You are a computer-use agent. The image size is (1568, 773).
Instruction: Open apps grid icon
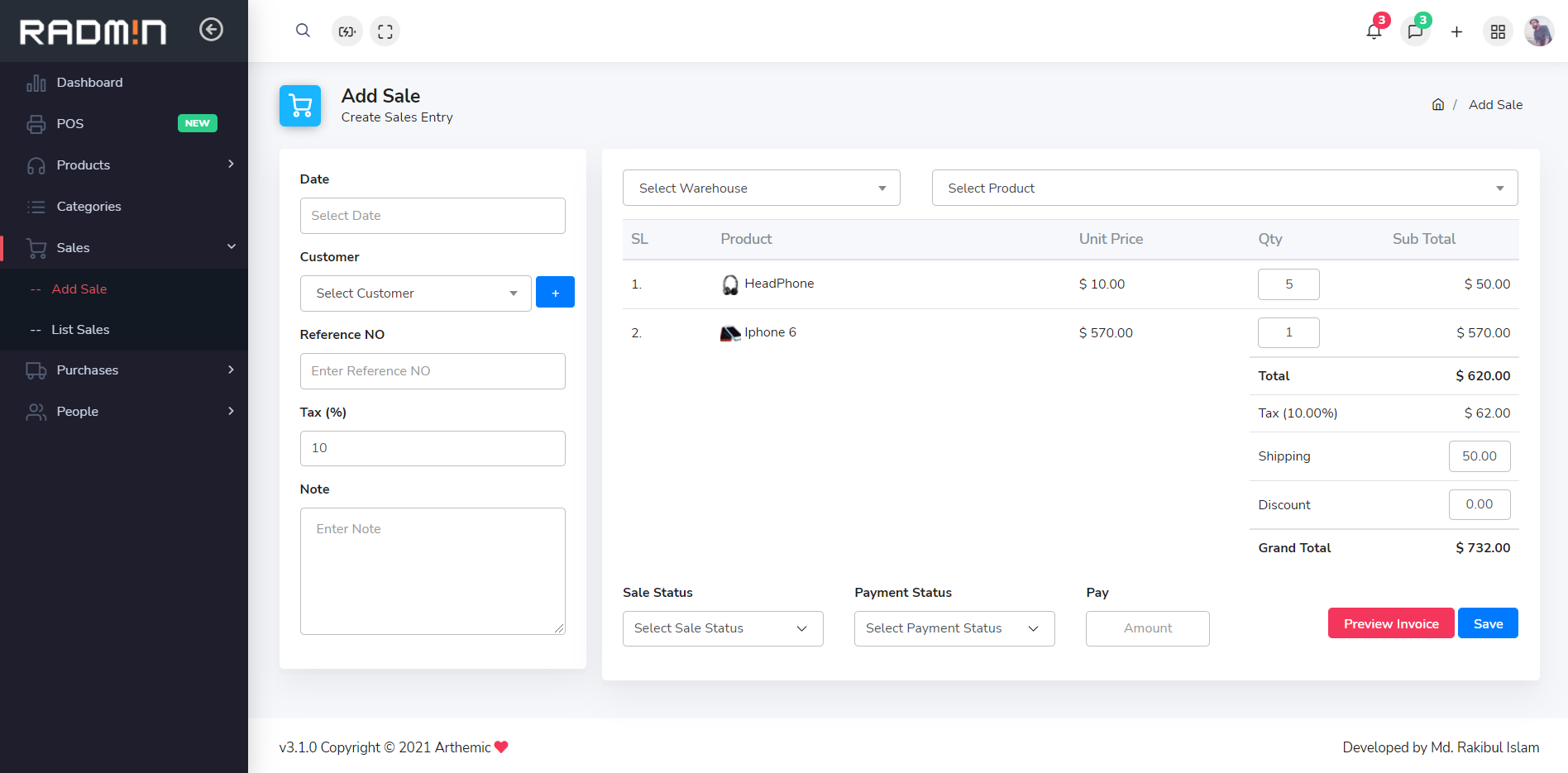coord(1498,31)
